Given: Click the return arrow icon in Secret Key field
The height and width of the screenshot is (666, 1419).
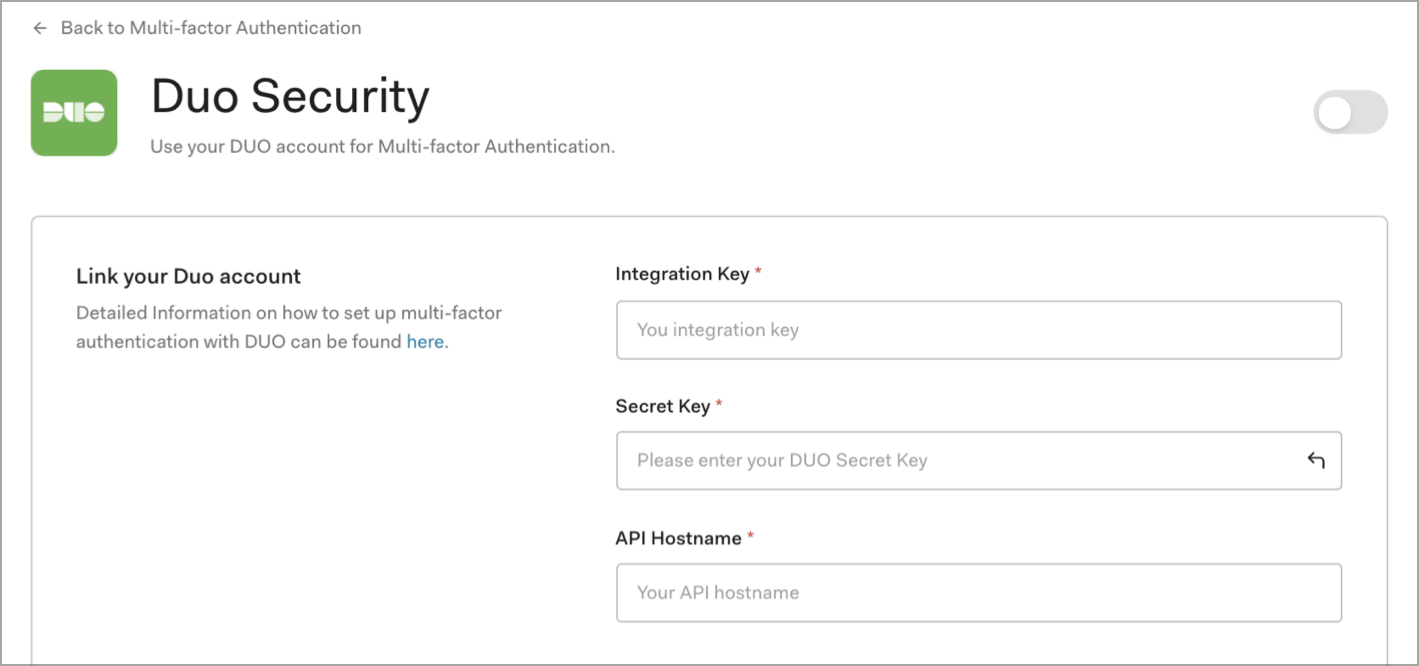Looking at the screenshot, I should pyautogui.click(x=1316, y=461).
